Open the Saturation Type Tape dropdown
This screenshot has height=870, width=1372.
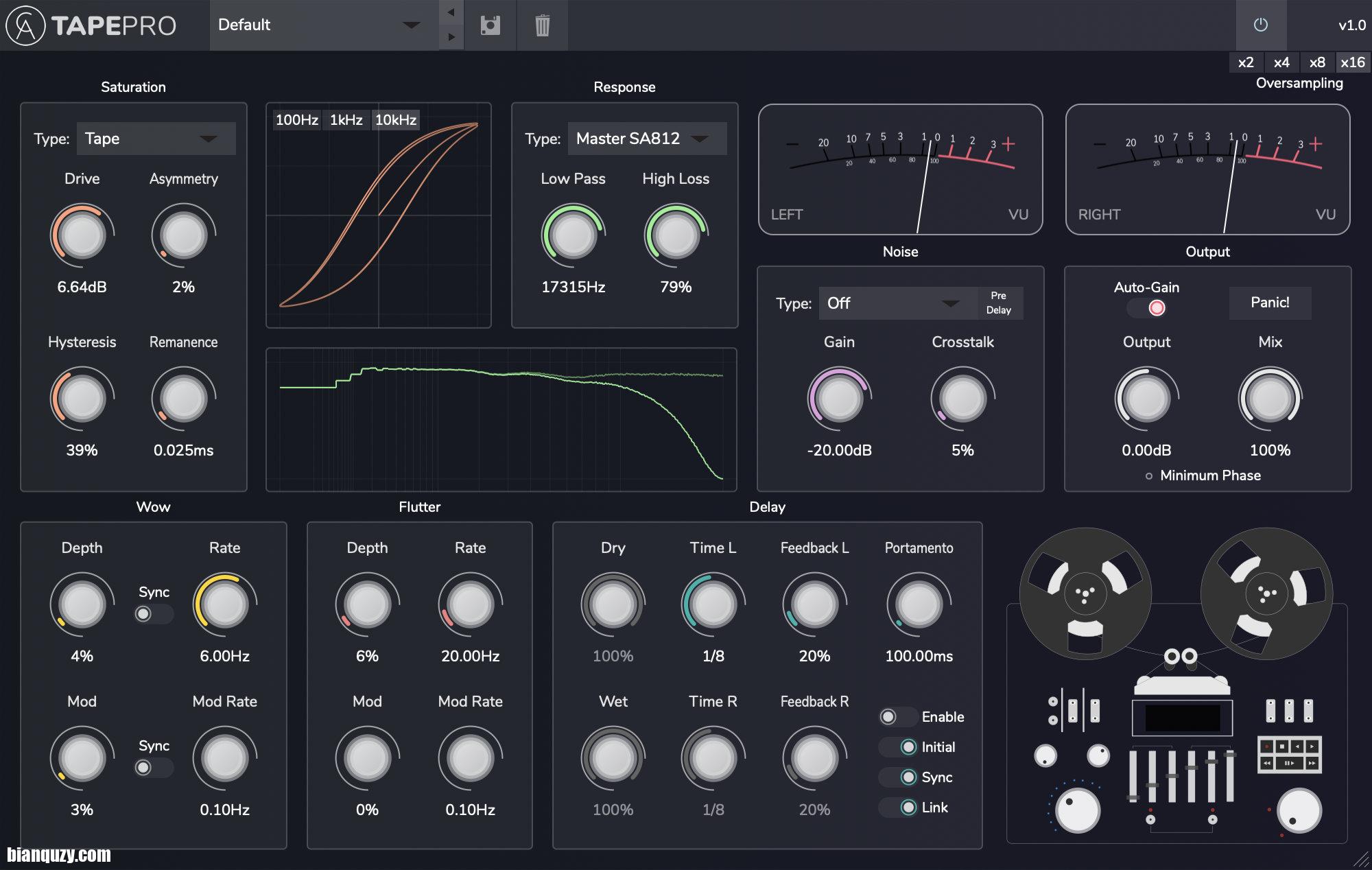pos(156,139)
